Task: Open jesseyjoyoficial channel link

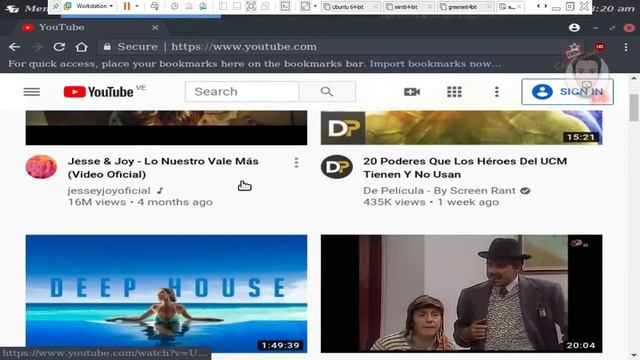Action: coord(109,191)
